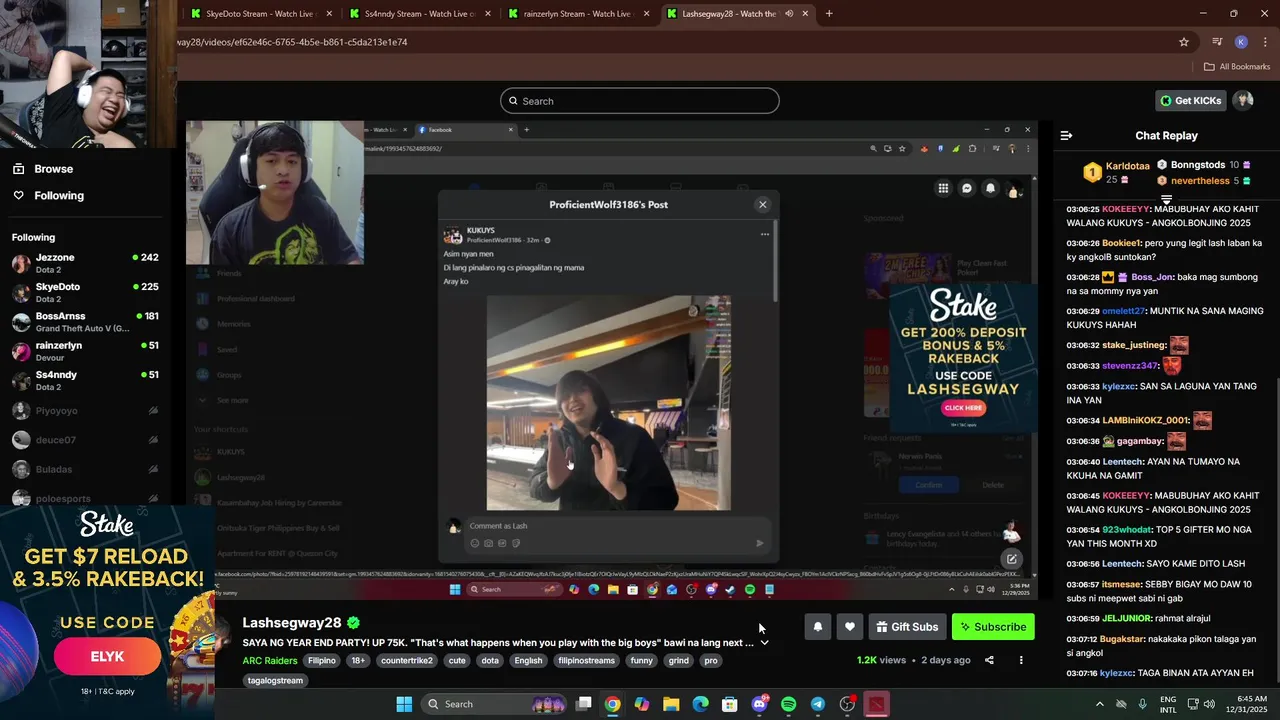The width and height of the screenshot is (1280, 720).
Task: Open the Windows Start menu
Action: tap(404, 704)
